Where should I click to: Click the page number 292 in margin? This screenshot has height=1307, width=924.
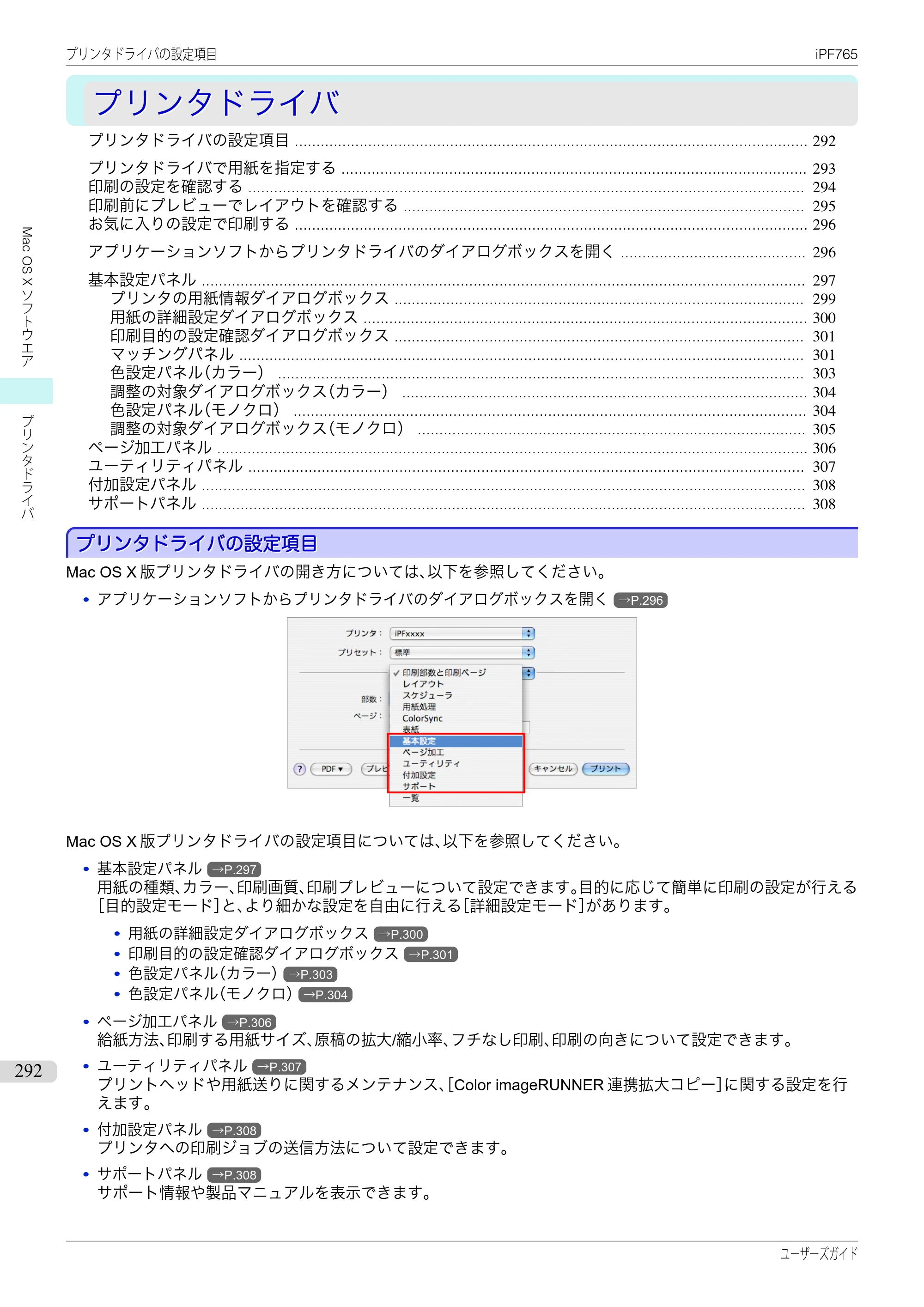(29, 1071)
